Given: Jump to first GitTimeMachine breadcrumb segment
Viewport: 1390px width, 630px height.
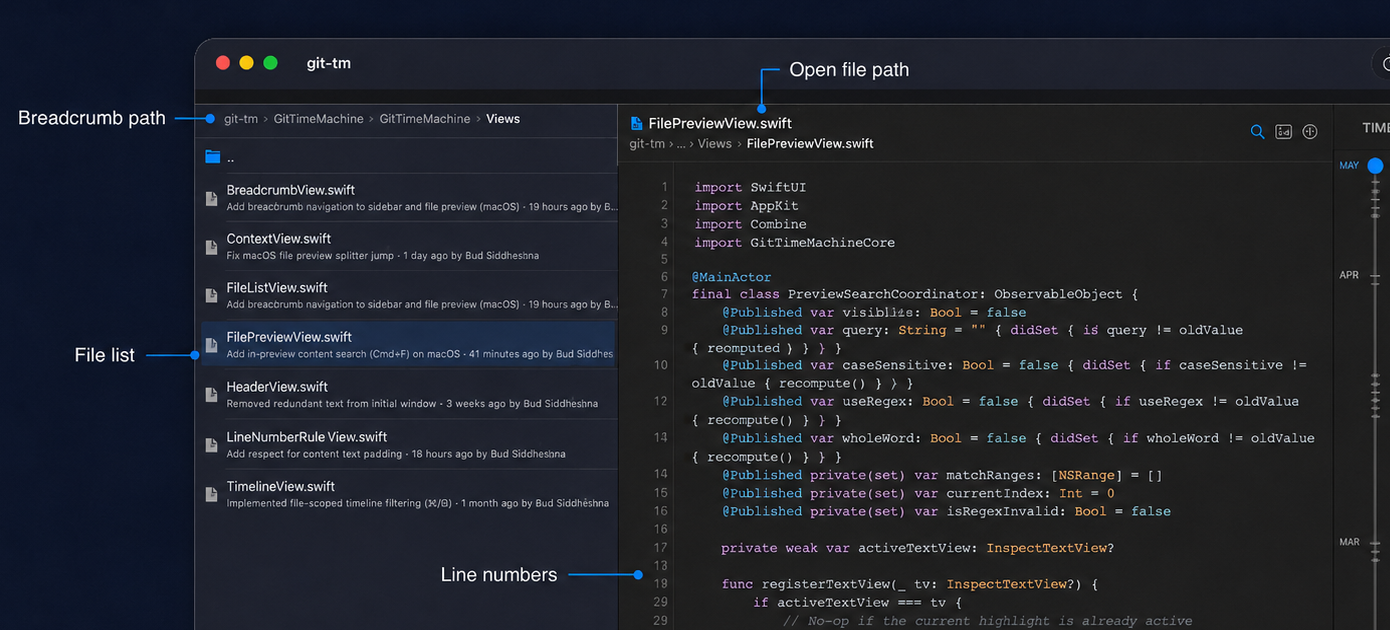Looking at the screenshot, I should click(318, 119).
